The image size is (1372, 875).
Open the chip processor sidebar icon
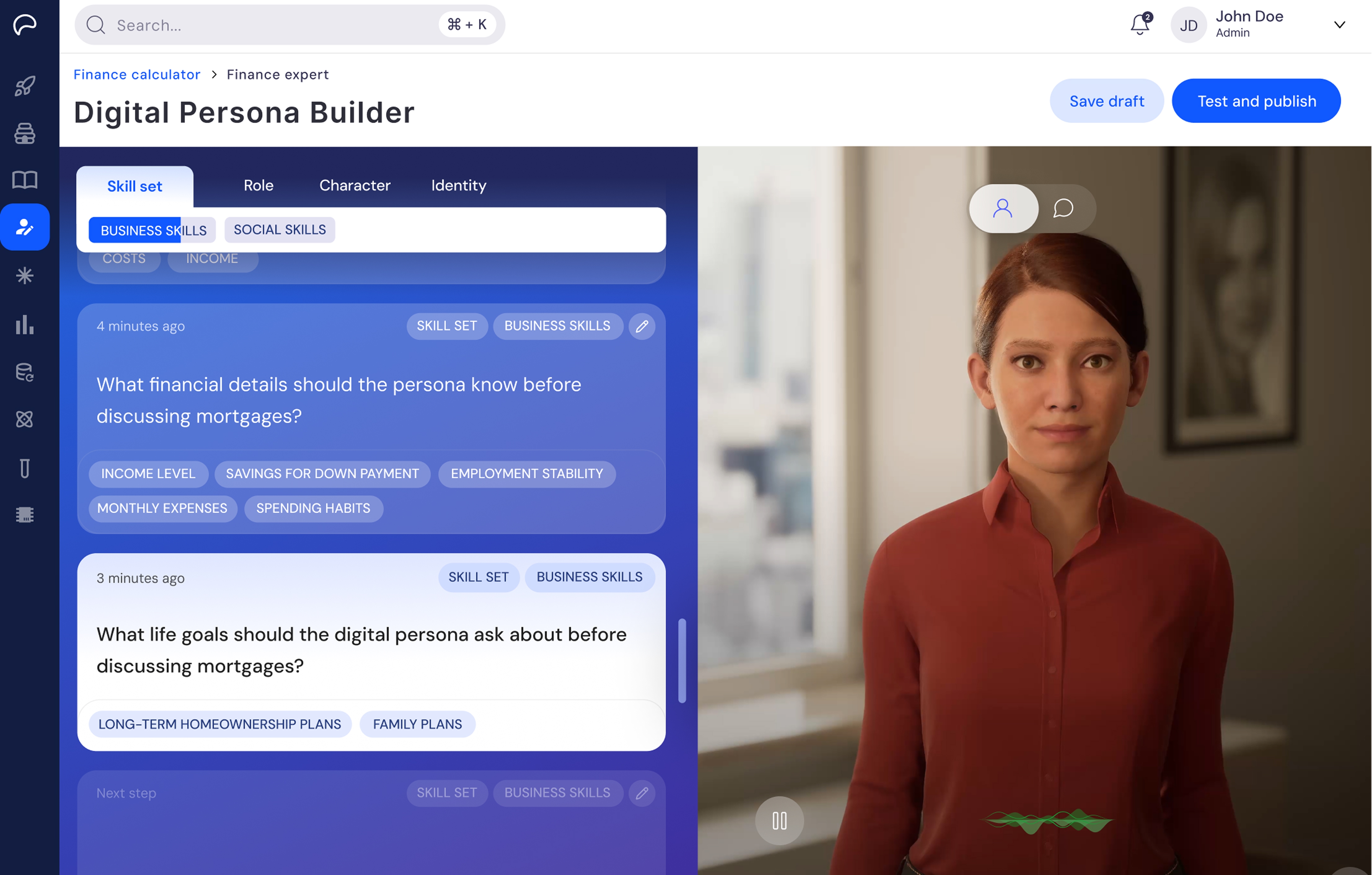[24, 515]
